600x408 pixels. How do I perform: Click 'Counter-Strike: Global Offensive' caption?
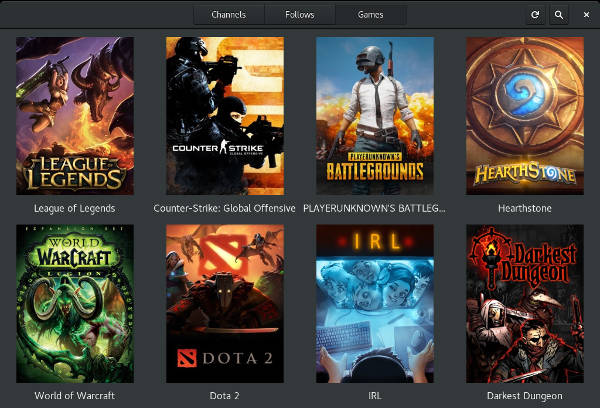click(x=225, y=209)
